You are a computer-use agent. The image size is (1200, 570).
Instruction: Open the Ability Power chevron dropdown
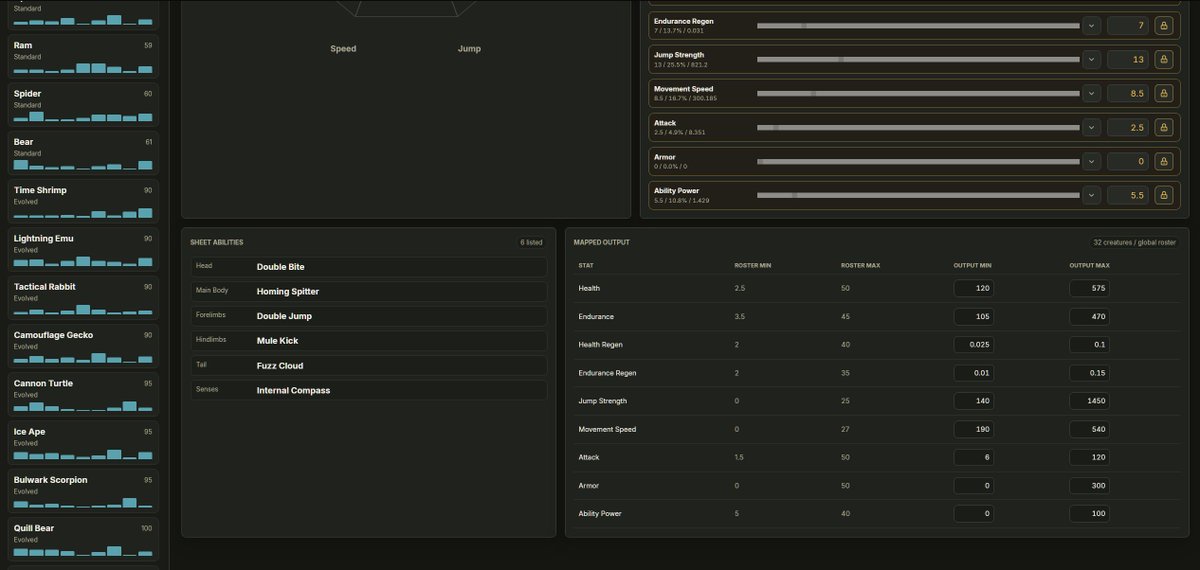[x=1091, y=195]
